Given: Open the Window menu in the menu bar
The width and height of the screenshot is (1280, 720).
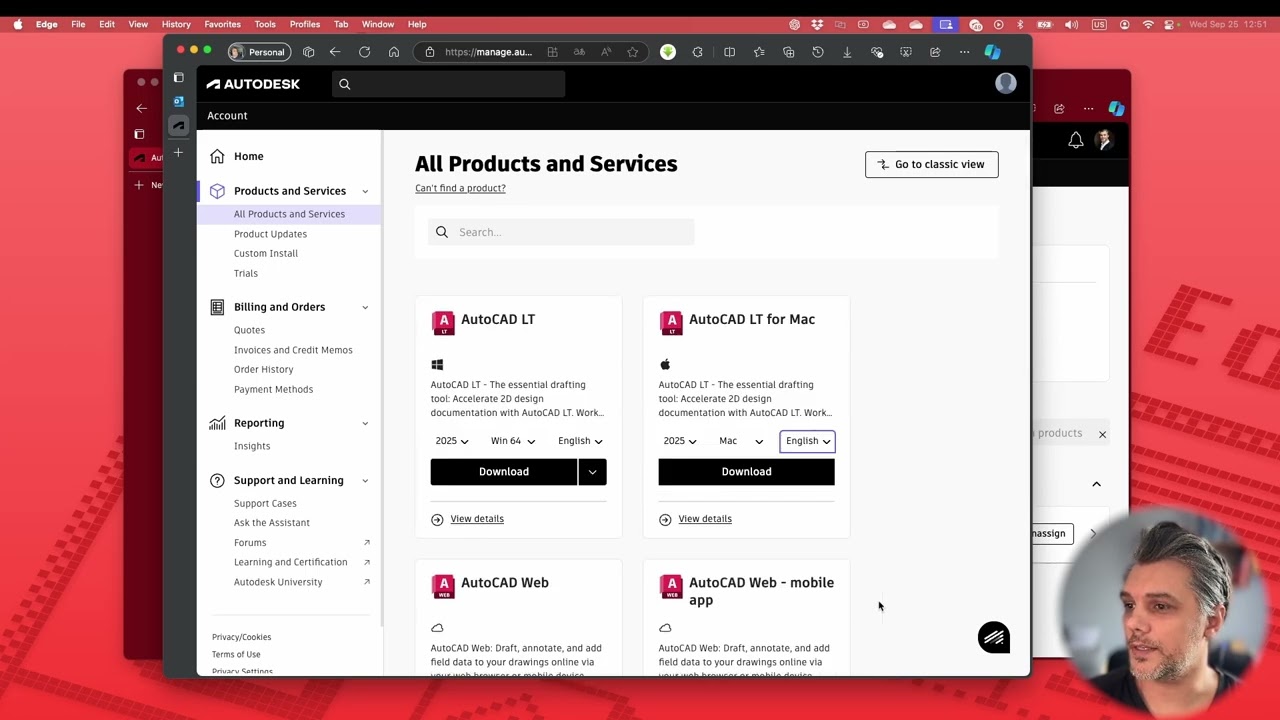Looking at the screenshot, I should click(378, 24).
